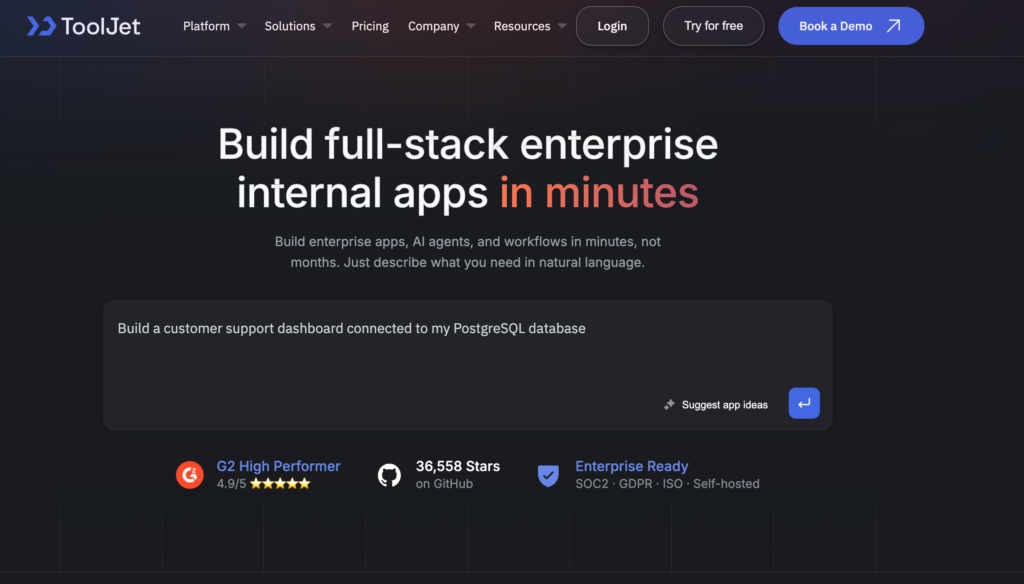Click the 36,558 Stars on GitHub text
This screenshot has height=584, width=1024.
(457, 466)
